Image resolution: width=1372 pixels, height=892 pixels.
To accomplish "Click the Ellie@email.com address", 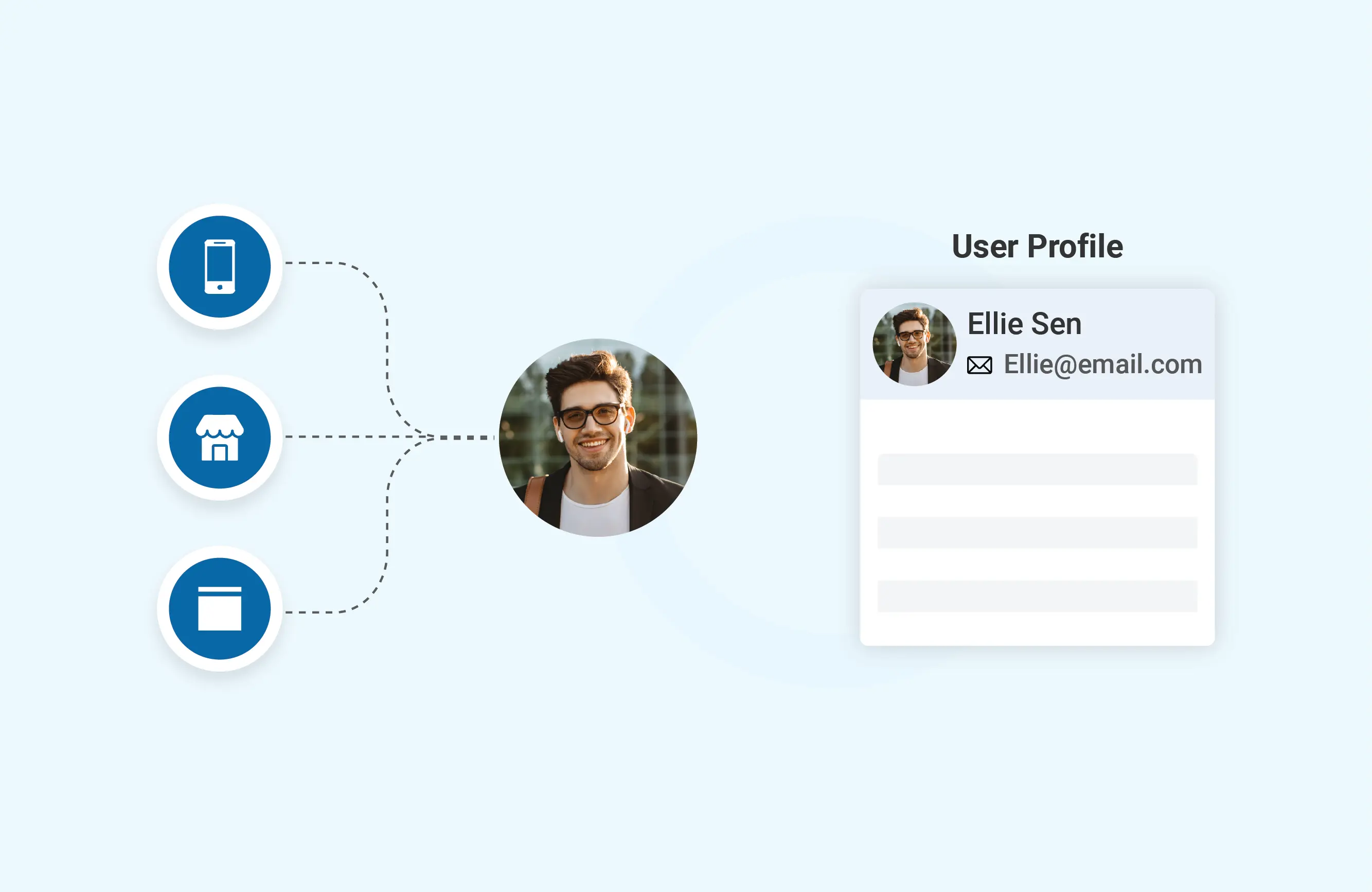I will point(1102,364).
